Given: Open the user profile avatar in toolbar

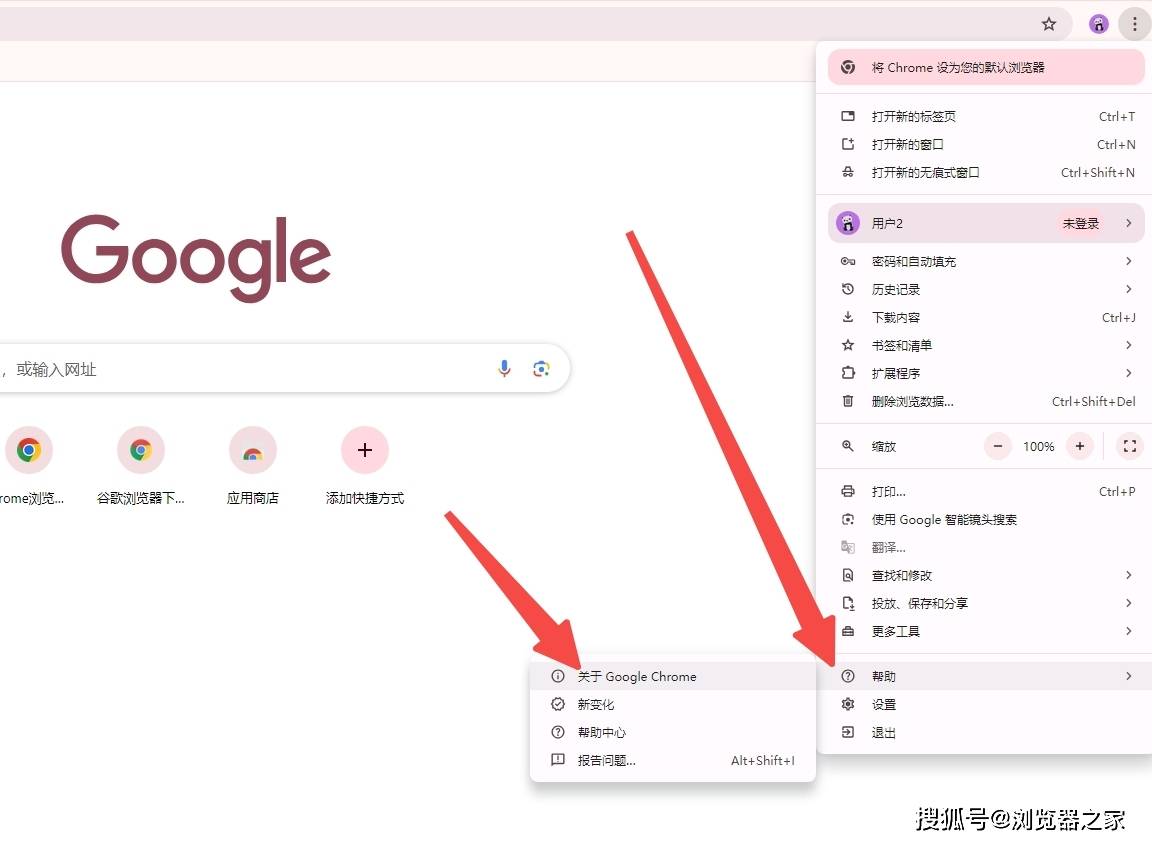Looking at the screenshot, I should [1098, 24].
